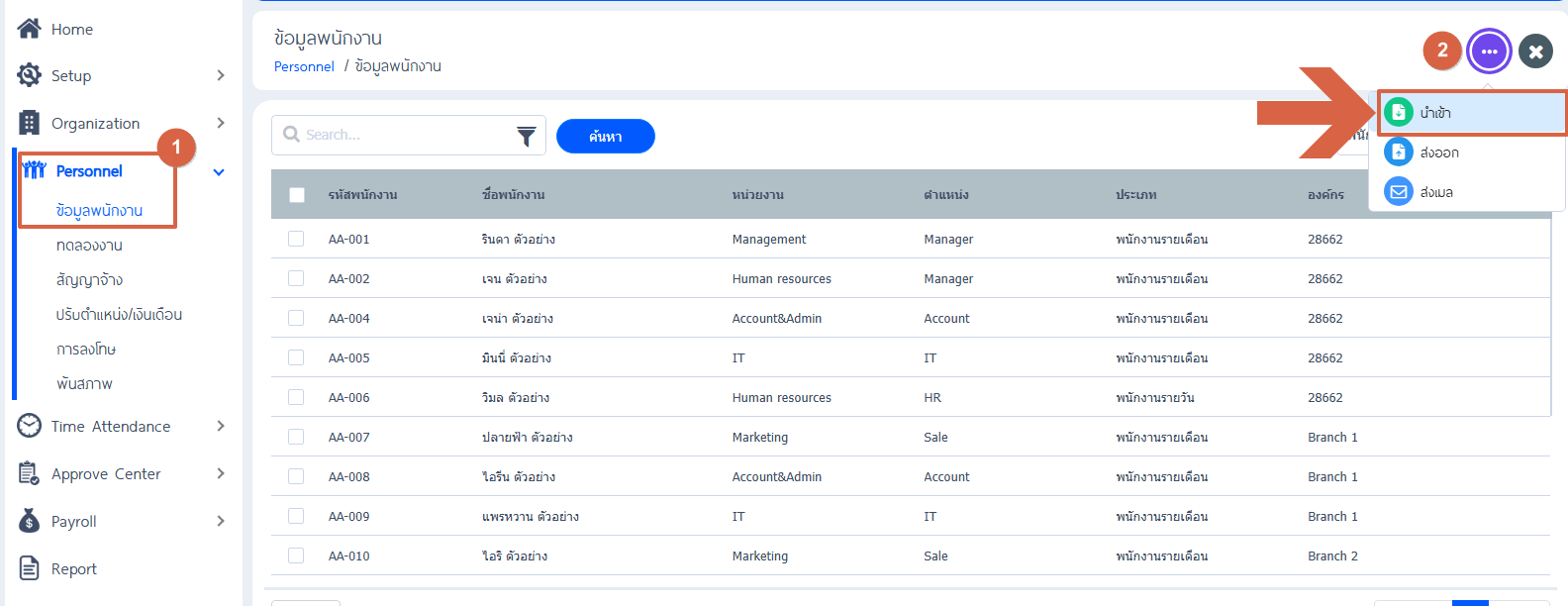Click employee code AA-001
The height and width of the screenshot is (606, 1568).
pos(349,239)
